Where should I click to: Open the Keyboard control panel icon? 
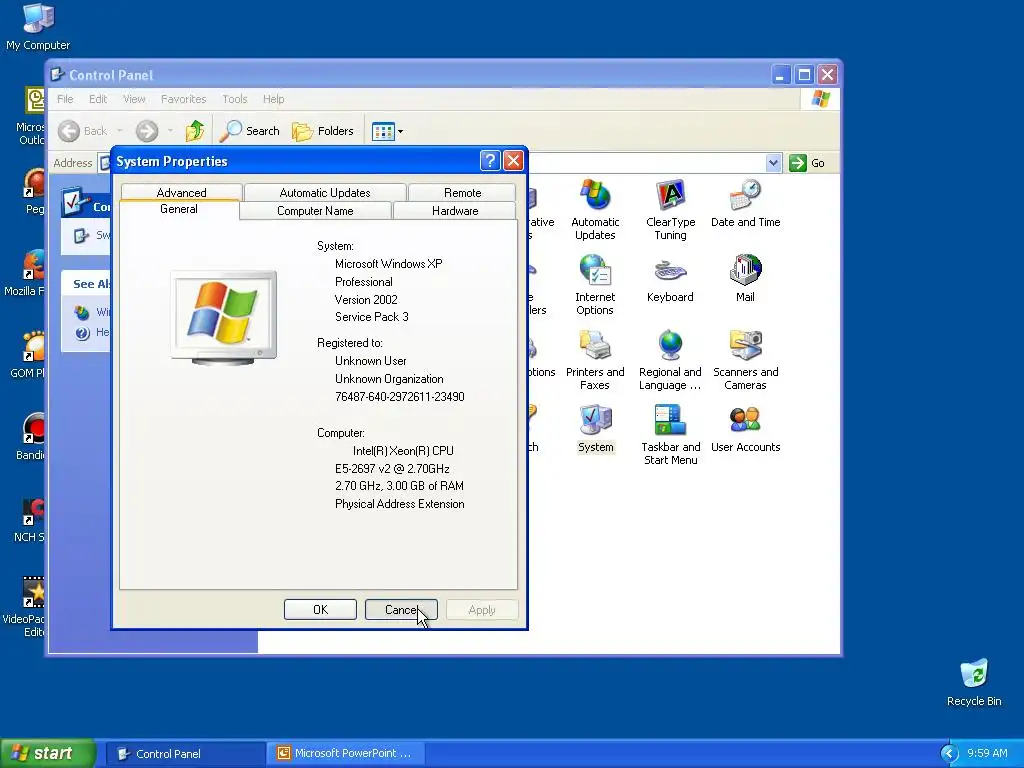[670, 278]
